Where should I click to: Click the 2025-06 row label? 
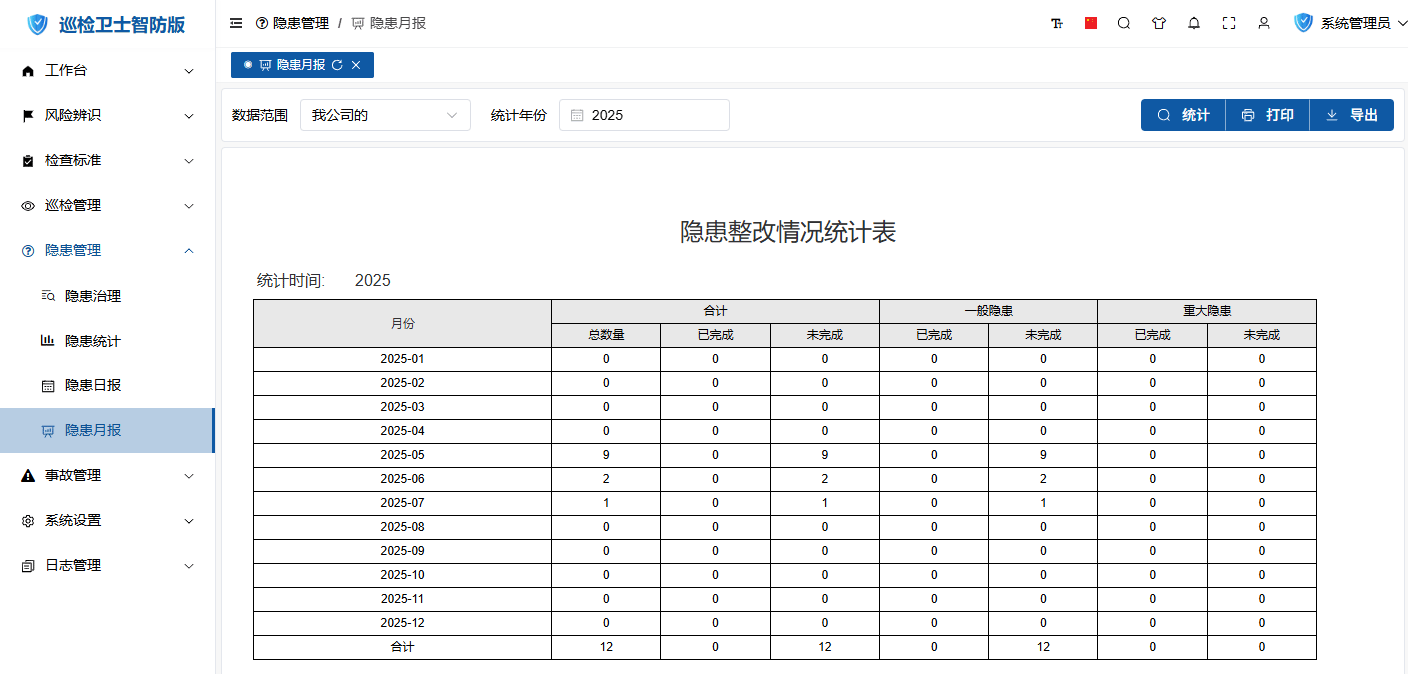point(402,479)
